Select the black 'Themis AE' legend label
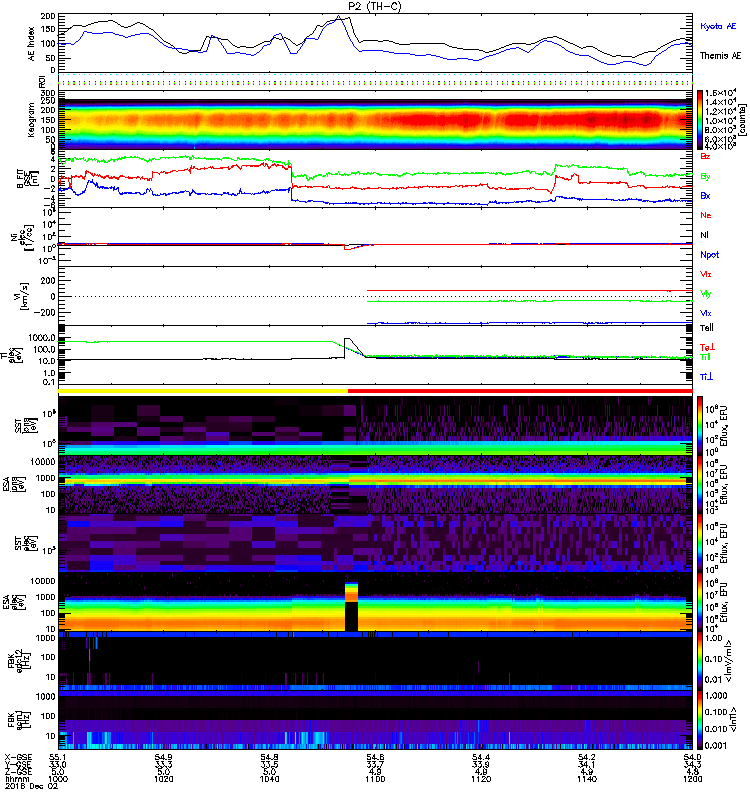The width and height of the screenshot is (750, 800). pos(720,56)
